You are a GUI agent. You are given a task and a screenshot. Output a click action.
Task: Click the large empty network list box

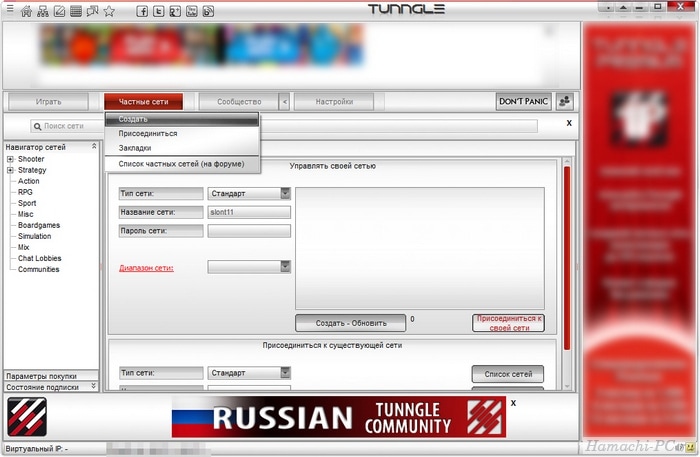click(420, 248)
